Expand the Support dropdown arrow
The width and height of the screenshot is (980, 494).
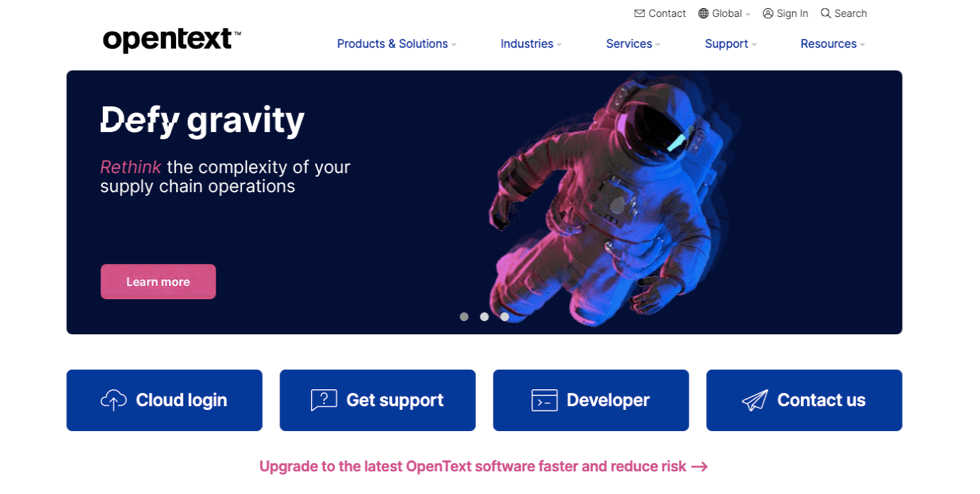754,45
